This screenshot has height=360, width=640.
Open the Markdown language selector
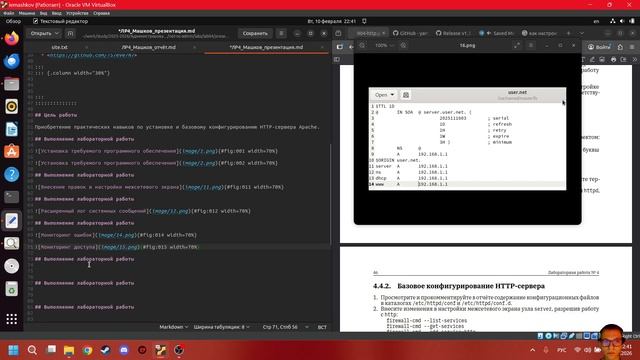click(x=173, y=327)
